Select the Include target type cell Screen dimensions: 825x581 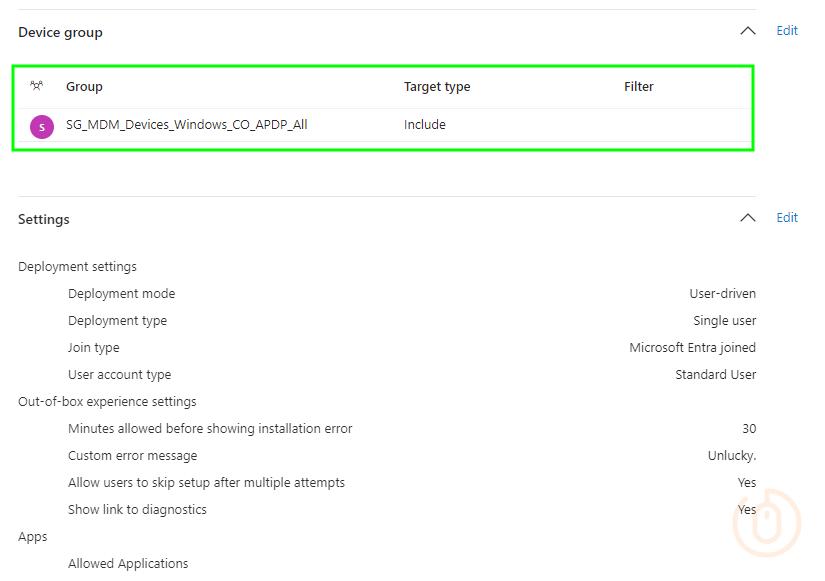coord(424,125)
